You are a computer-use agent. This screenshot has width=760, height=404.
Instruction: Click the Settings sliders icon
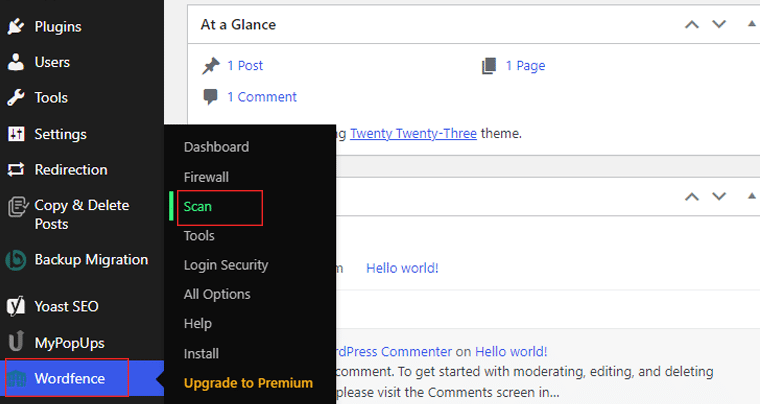point(16,134)
